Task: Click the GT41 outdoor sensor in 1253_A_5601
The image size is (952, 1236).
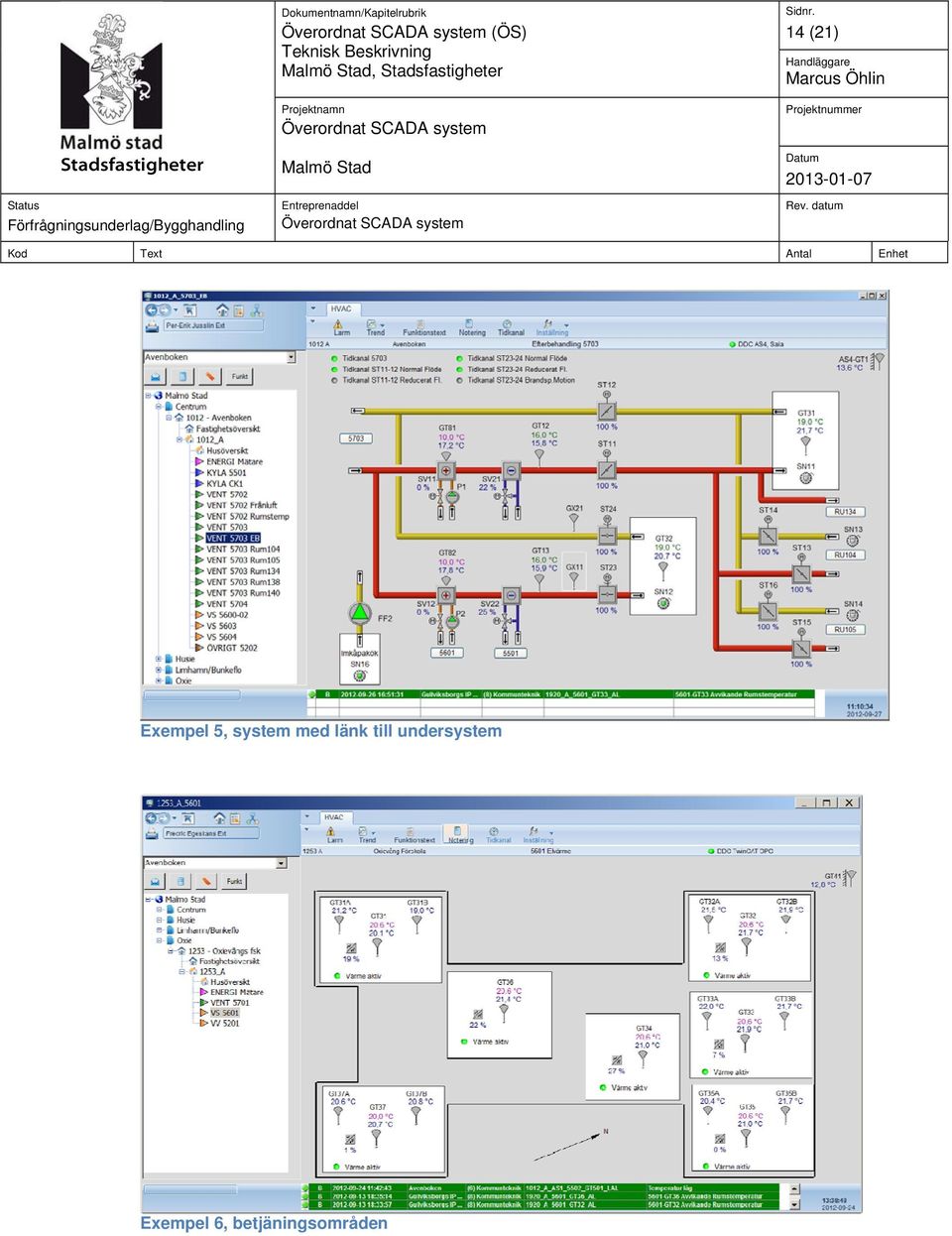Action: click(x=849, y=878)
